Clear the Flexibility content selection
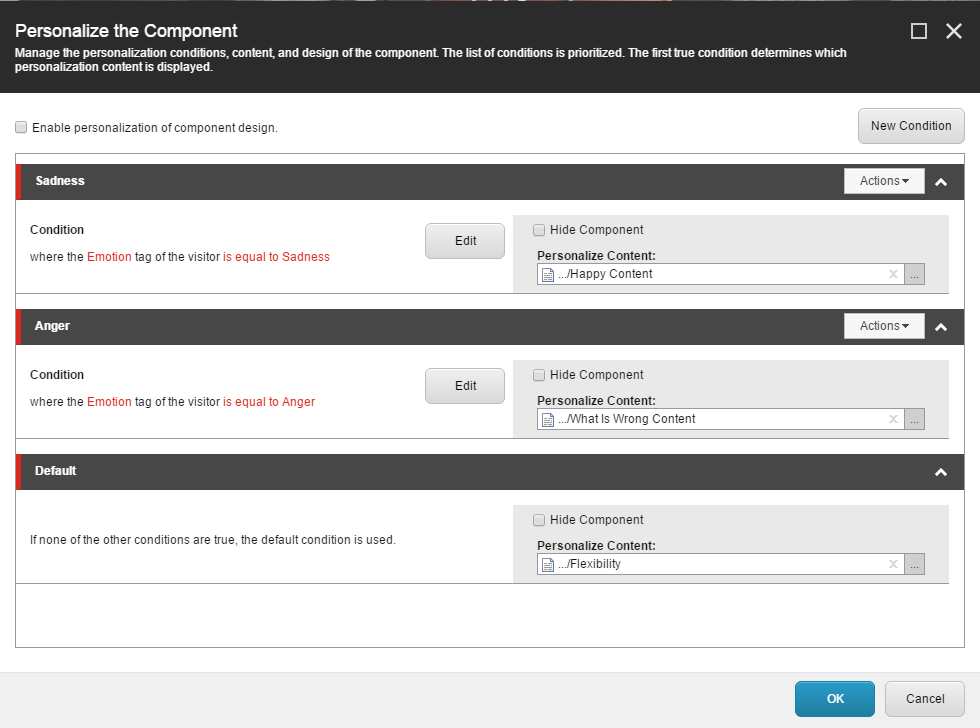Viewport: 980px width, 728px height. pos(893,564)
